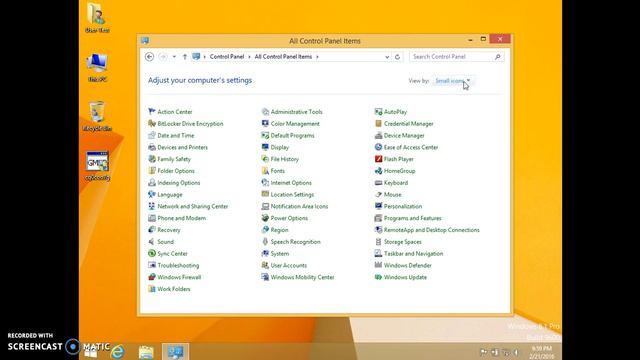Viewport: 640px width, 360px height.
Task: Open the Windows Mobility Center link
Action: click(302, 277)
